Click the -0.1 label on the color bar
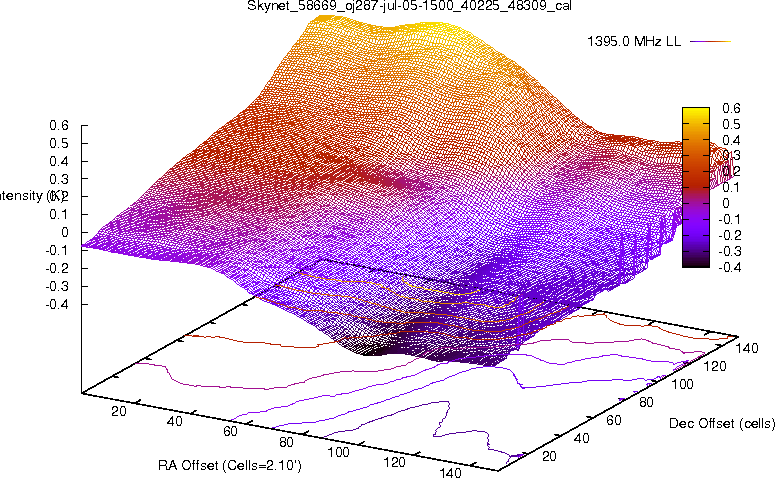Screen dimensions: 775x478 click(x=730, y=219)
